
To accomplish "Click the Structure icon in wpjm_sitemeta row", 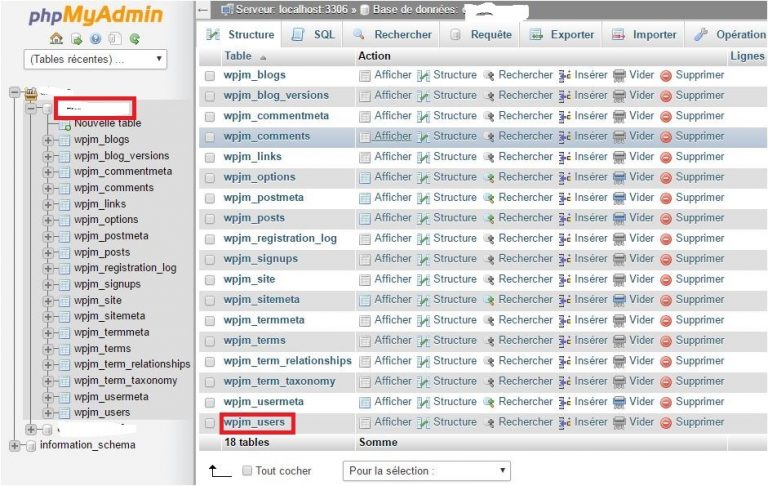I will (423, 300).
